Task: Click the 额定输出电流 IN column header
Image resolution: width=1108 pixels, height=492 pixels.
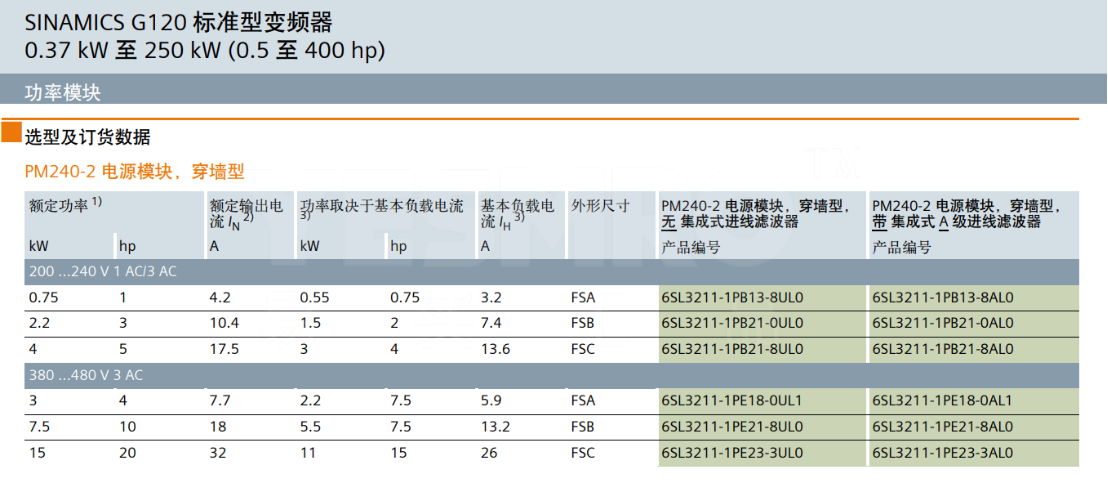Action: 247,214
